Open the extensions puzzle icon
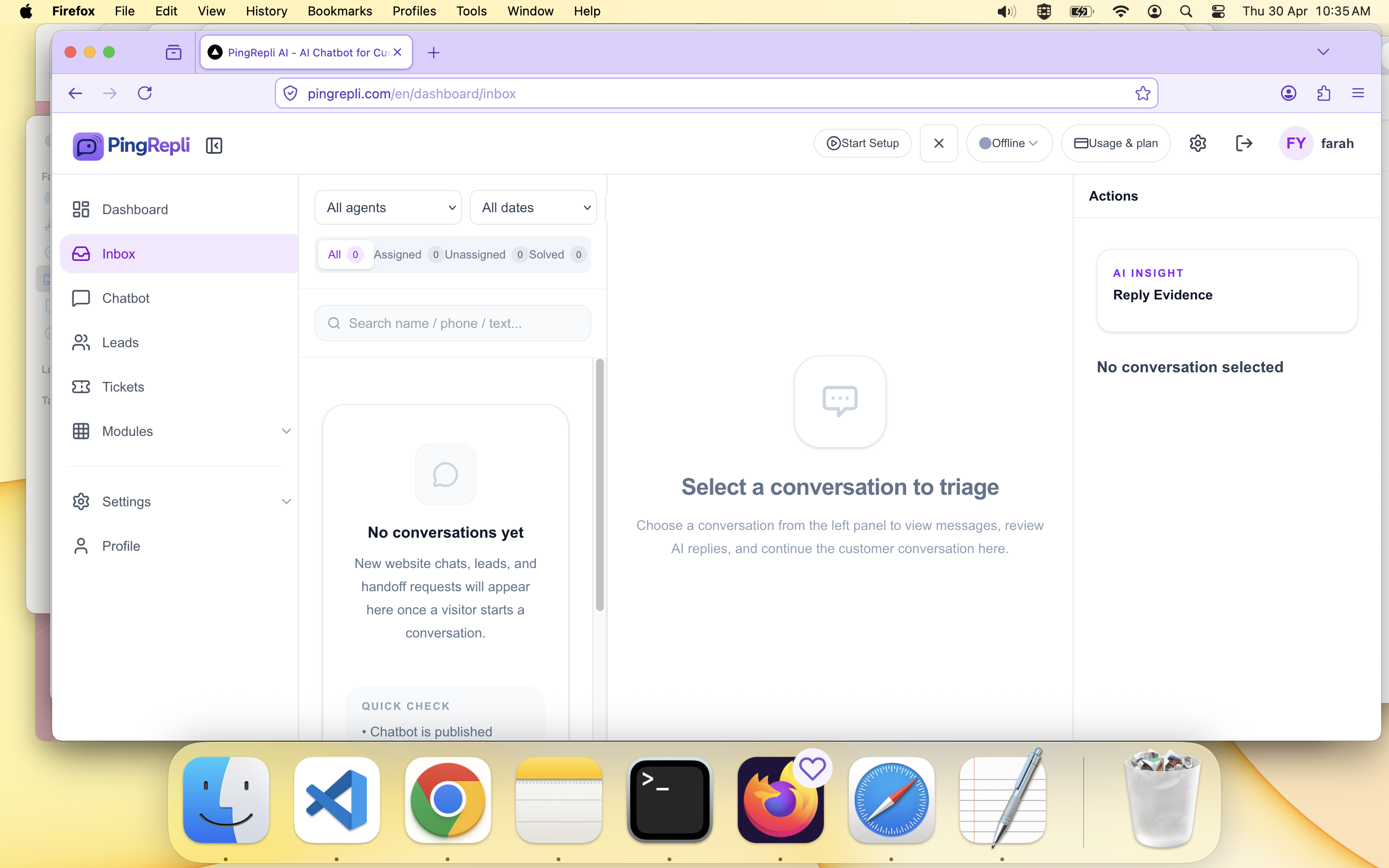 pos(1323,93)
